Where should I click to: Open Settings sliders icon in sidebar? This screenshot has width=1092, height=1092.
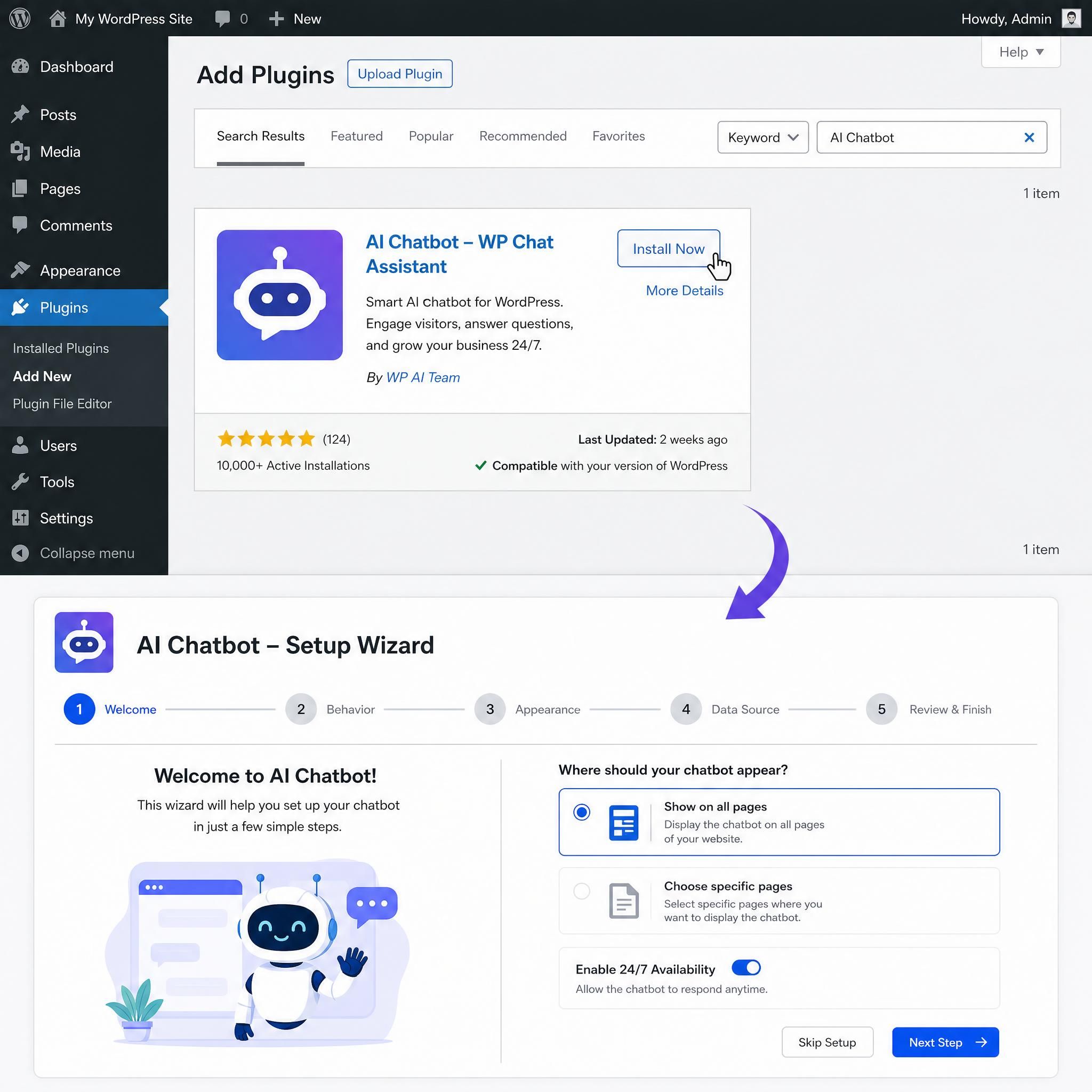[20, 518]
